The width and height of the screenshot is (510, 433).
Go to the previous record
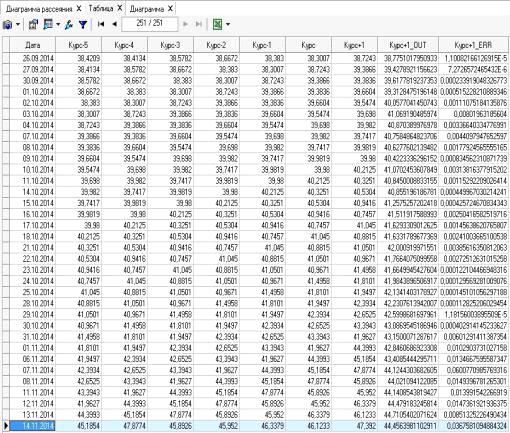click(115, 24)
